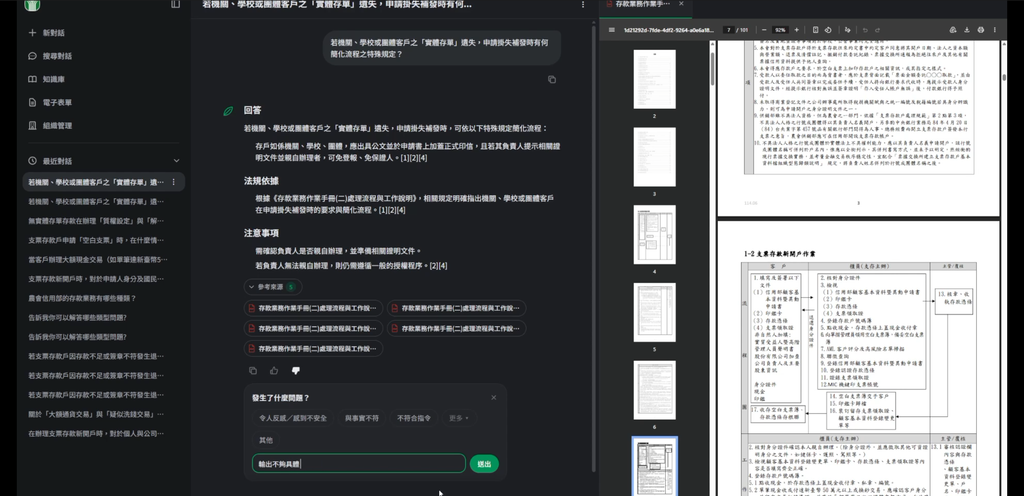The width and height of the screenshot is (1024, 496).
Task: Jump to PDF page 3 thumbnail
Action: pos(654,157)
